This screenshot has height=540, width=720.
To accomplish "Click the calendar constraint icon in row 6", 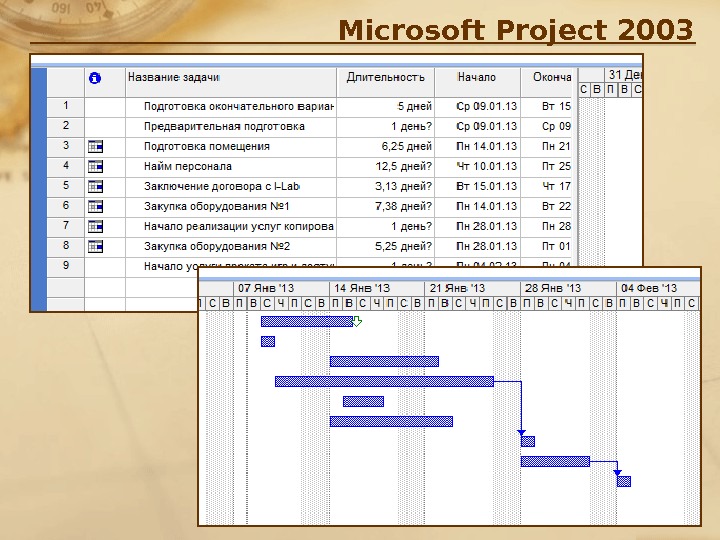I will [x=96, y=207].
